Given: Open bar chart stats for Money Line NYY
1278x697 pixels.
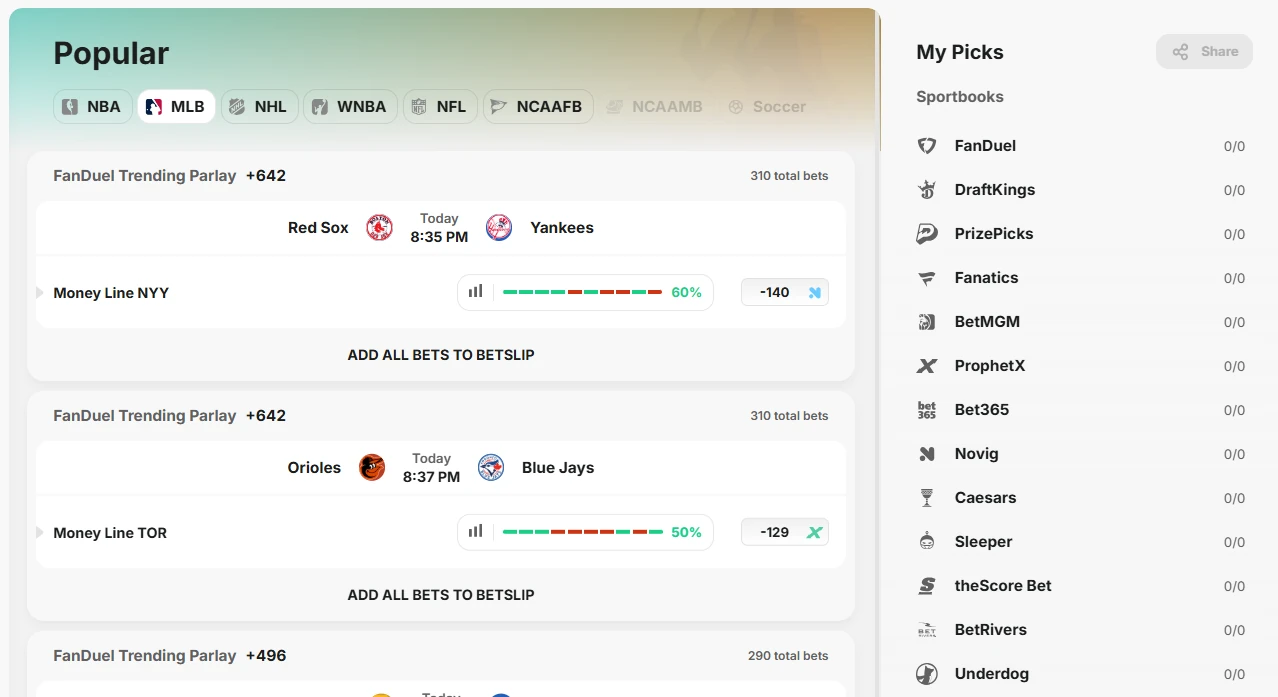Looking at the screenshot, I should pos(476,292).
